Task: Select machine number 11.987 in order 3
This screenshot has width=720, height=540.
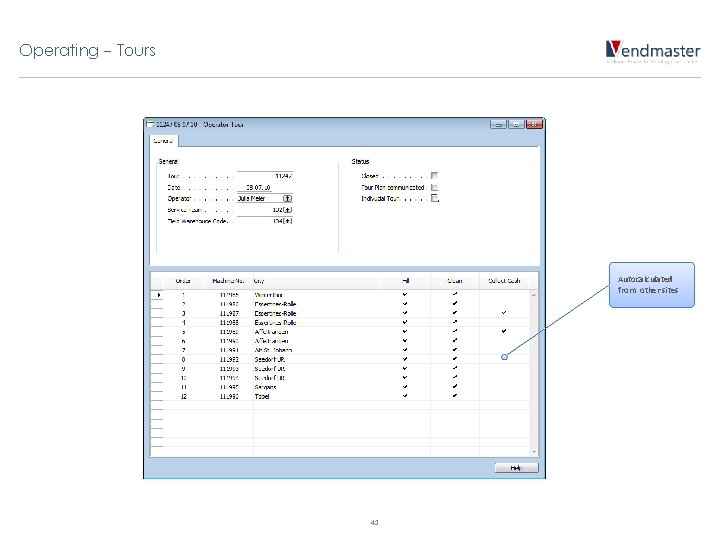Action: pyautogui.click(x=228, y=314)
